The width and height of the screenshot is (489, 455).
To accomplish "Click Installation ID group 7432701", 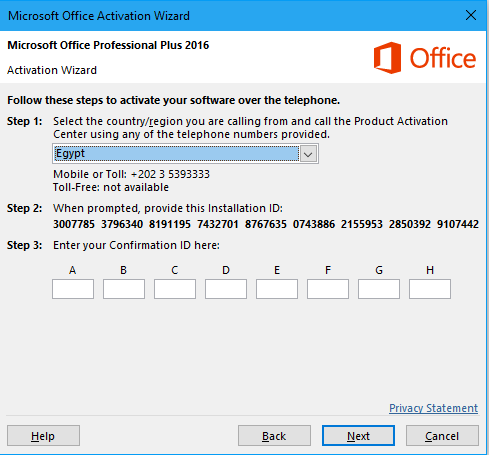I will [x=218, y=224].
